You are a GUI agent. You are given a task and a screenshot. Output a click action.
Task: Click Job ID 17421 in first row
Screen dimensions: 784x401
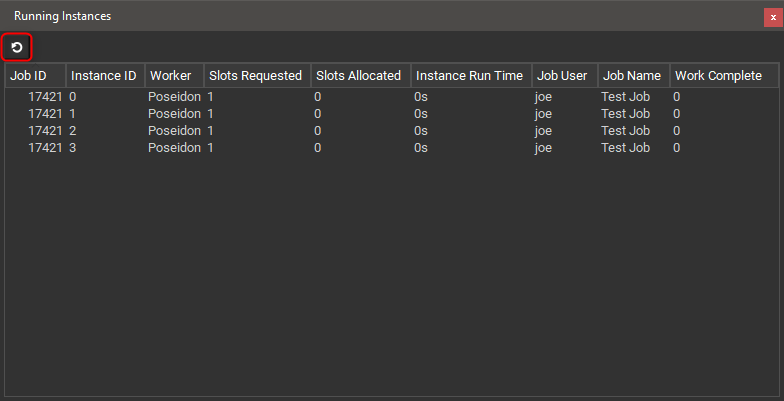click(x=45, y=97)
